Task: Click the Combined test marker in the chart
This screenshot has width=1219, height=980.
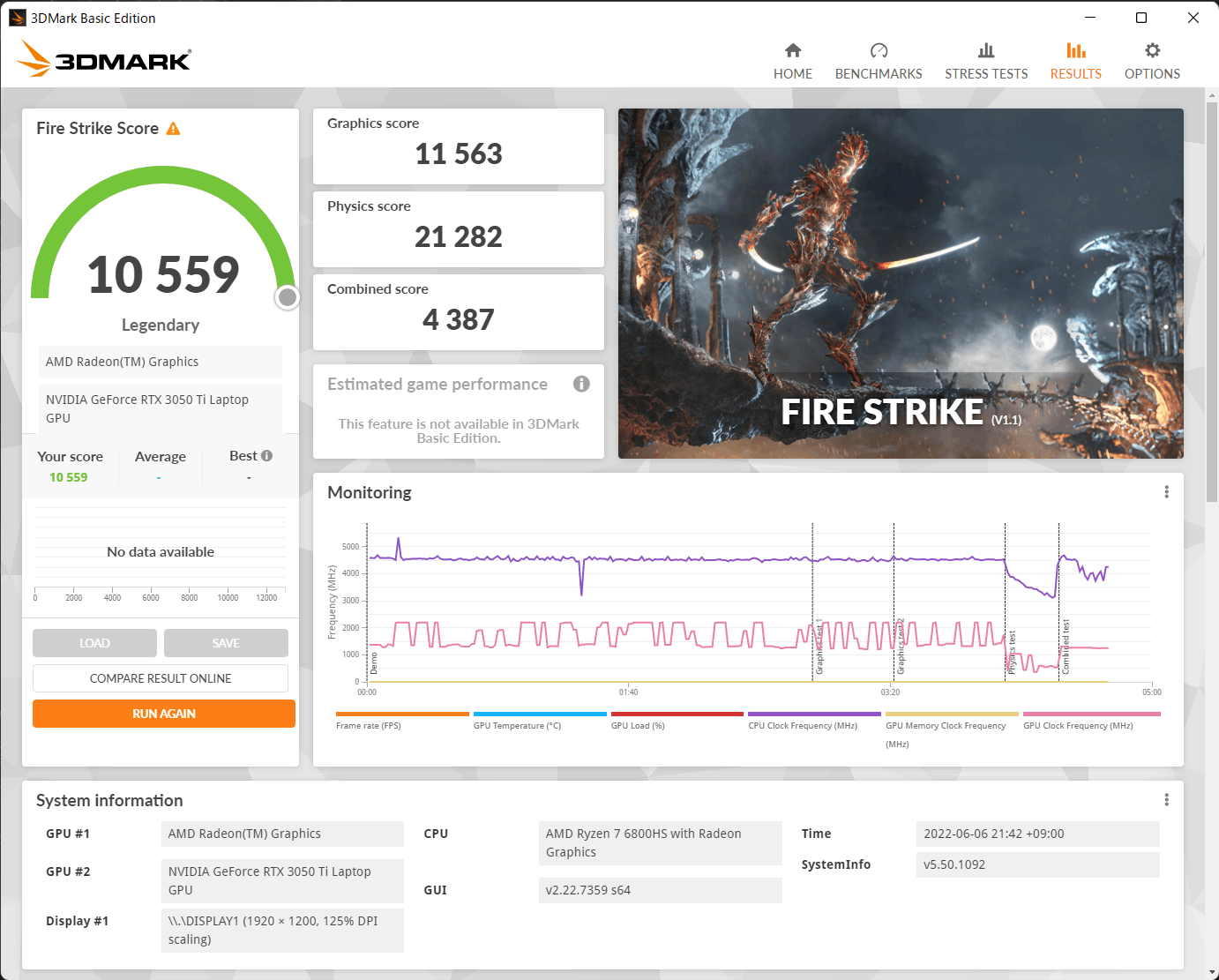Action: [1066, 647]
